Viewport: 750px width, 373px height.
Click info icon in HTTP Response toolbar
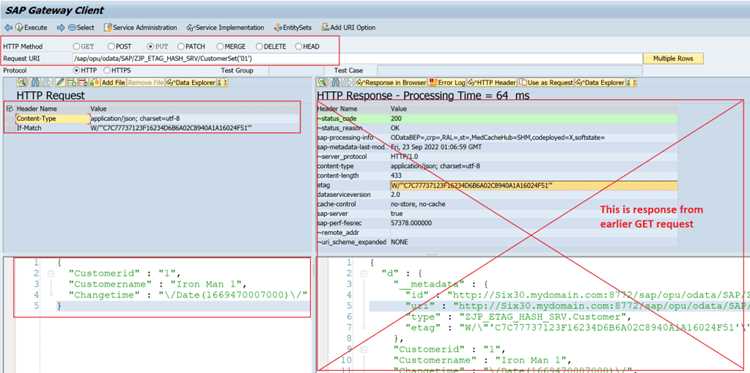tap(631, 83)
